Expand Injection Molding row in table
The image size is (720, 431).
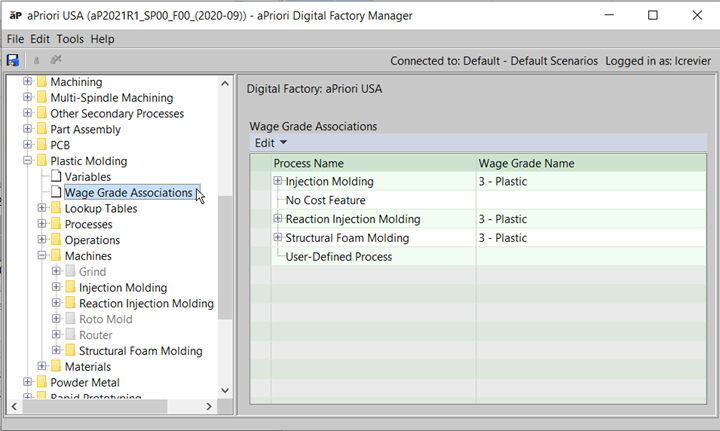point(277,181)
